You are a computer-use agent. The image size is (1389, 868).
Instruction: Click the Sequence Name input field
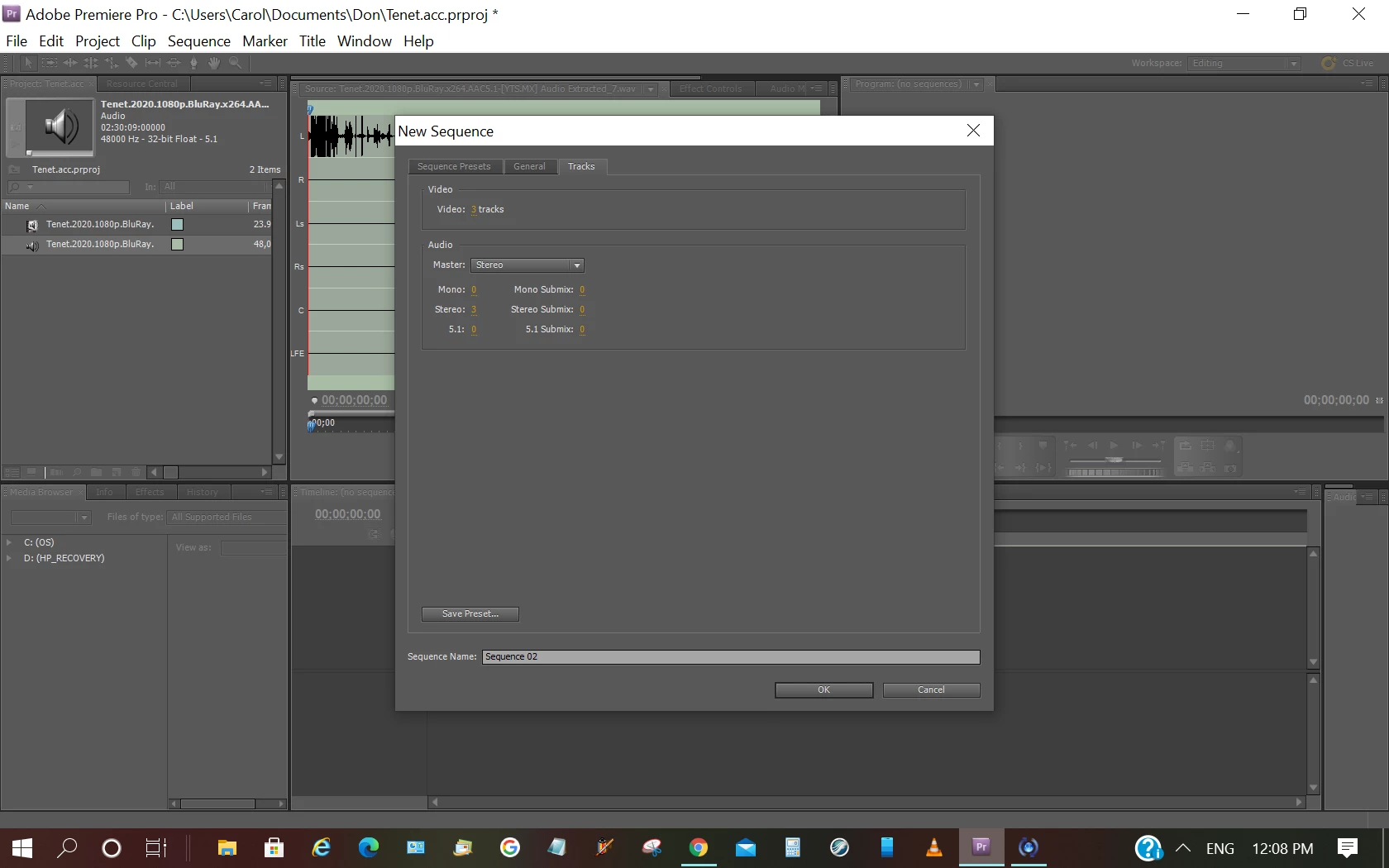point(731,657)
